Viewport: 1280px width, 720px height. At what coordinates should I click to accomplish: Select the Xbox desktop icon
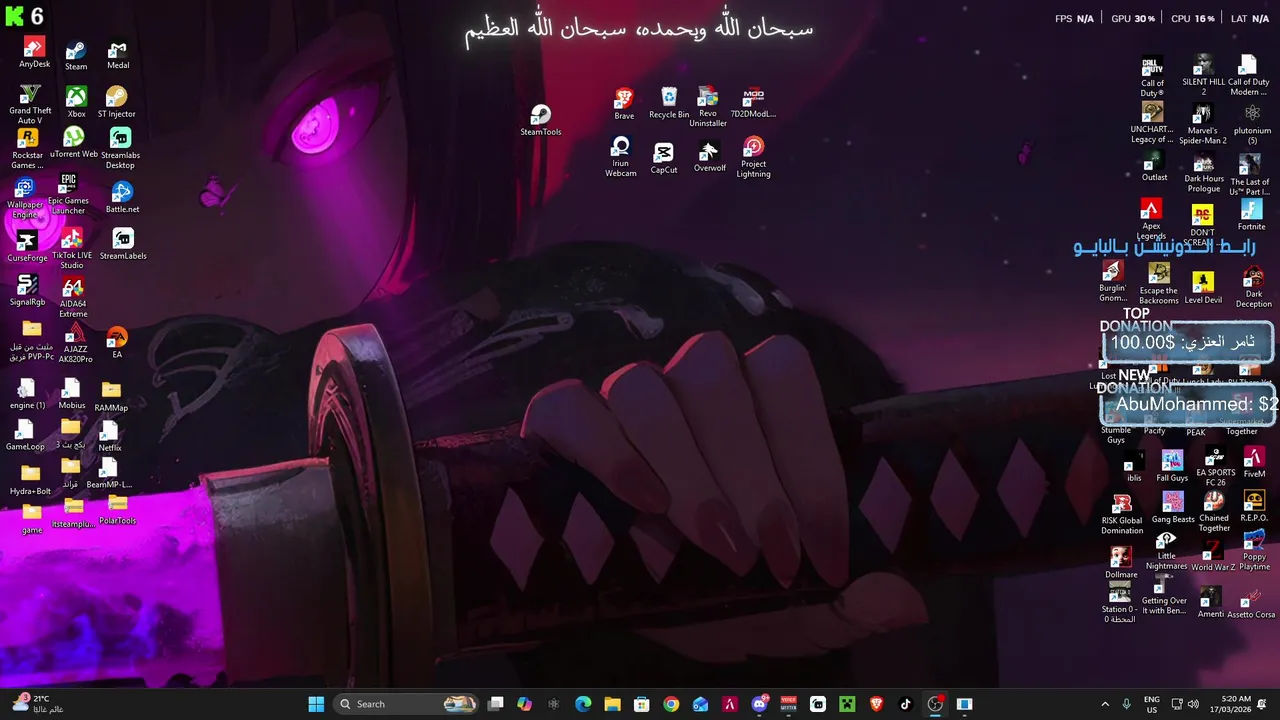[76, 102]
